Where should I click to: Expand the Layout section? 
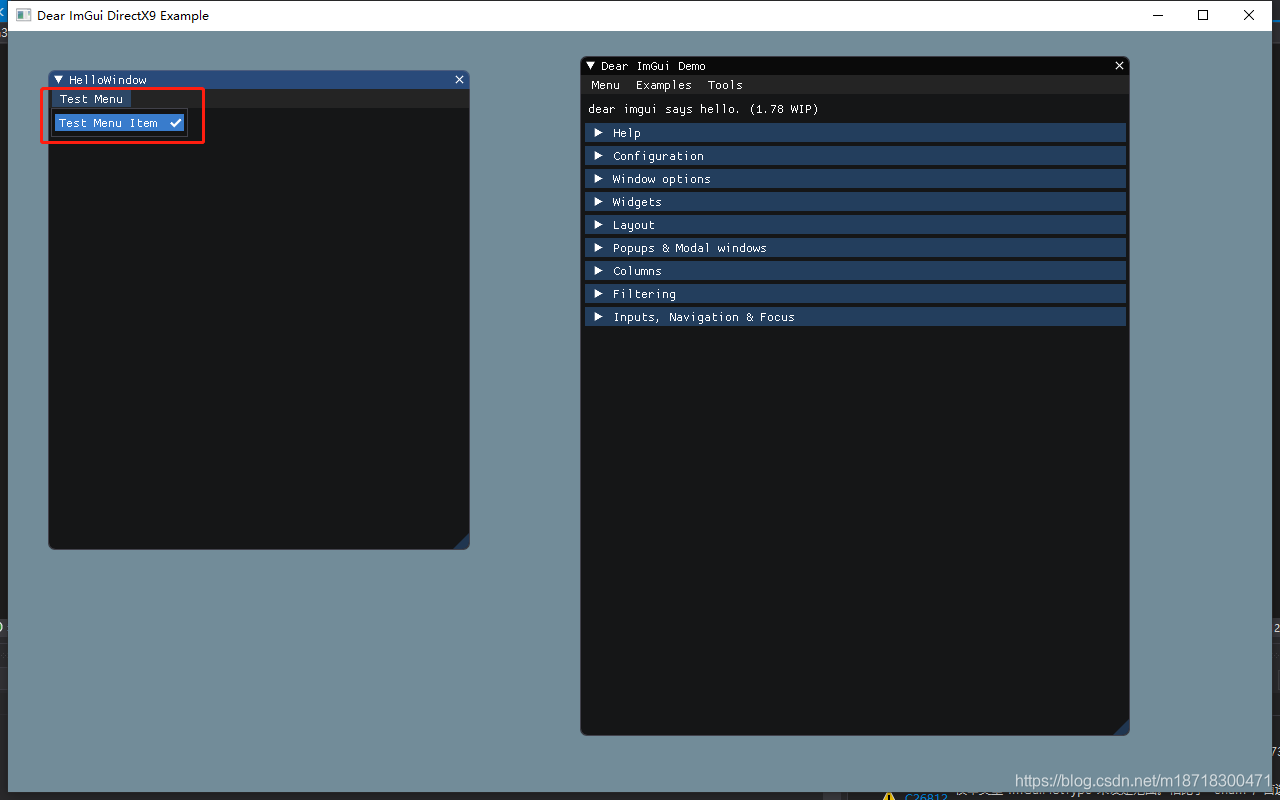click(855, 225)
